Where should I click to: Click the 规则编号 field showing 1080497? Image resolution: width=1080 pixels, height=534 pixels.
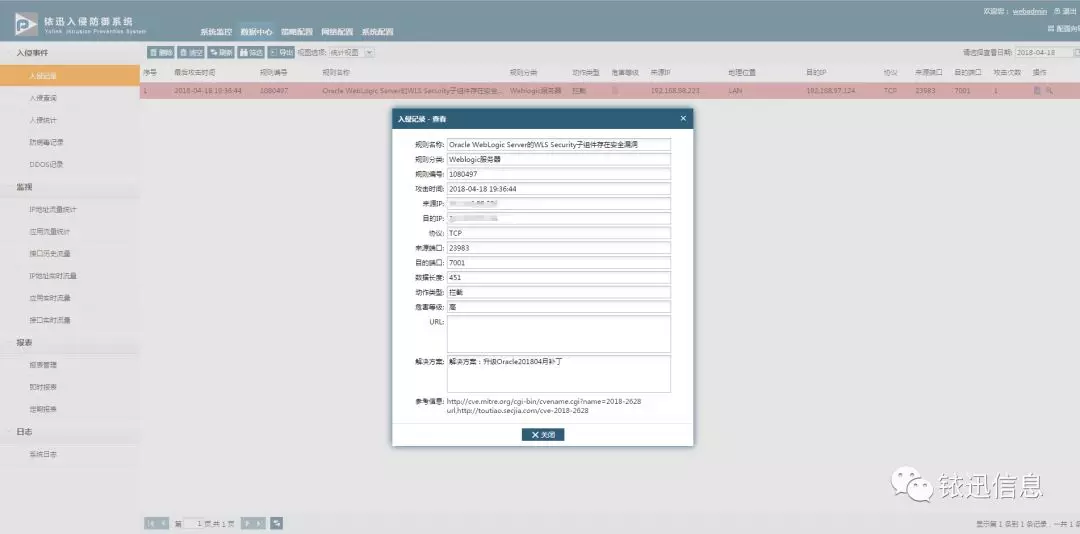click(x=559, y=174)
